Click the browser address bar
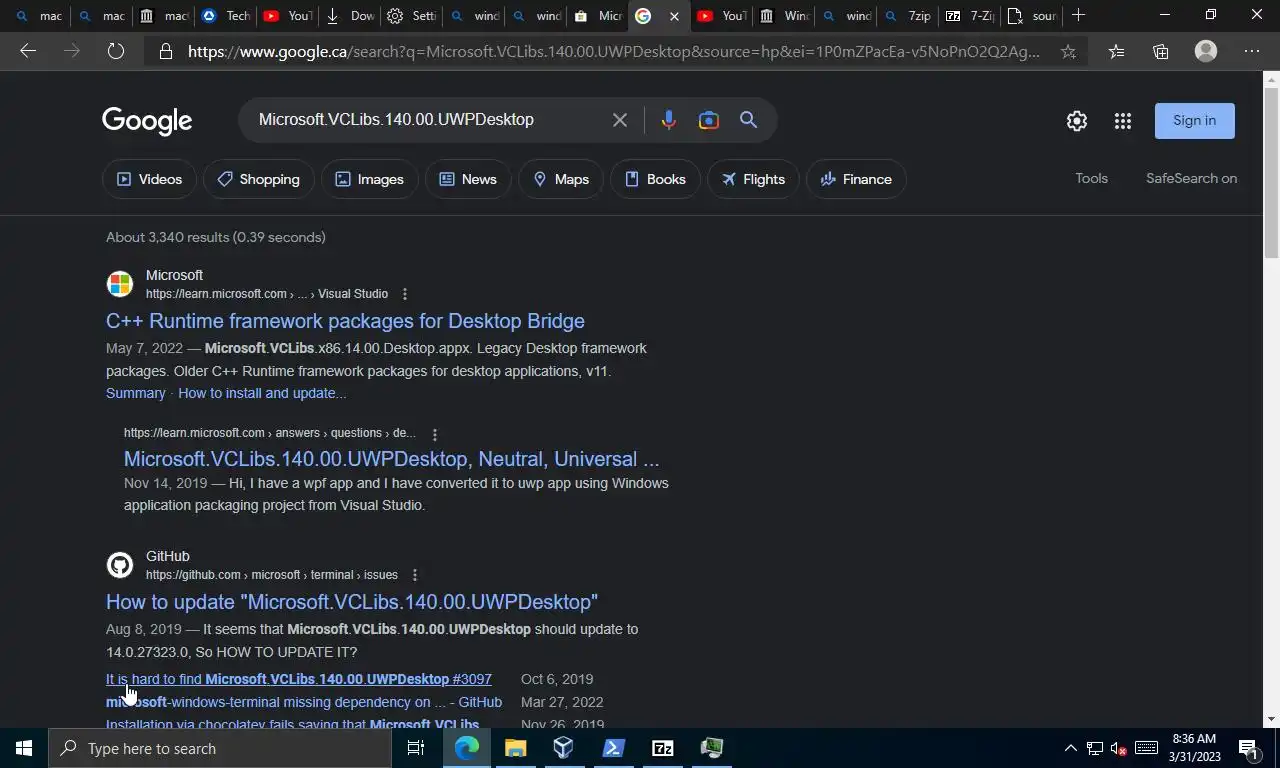This screenshot has height=768, width=1280. click(x=614, y=51)
